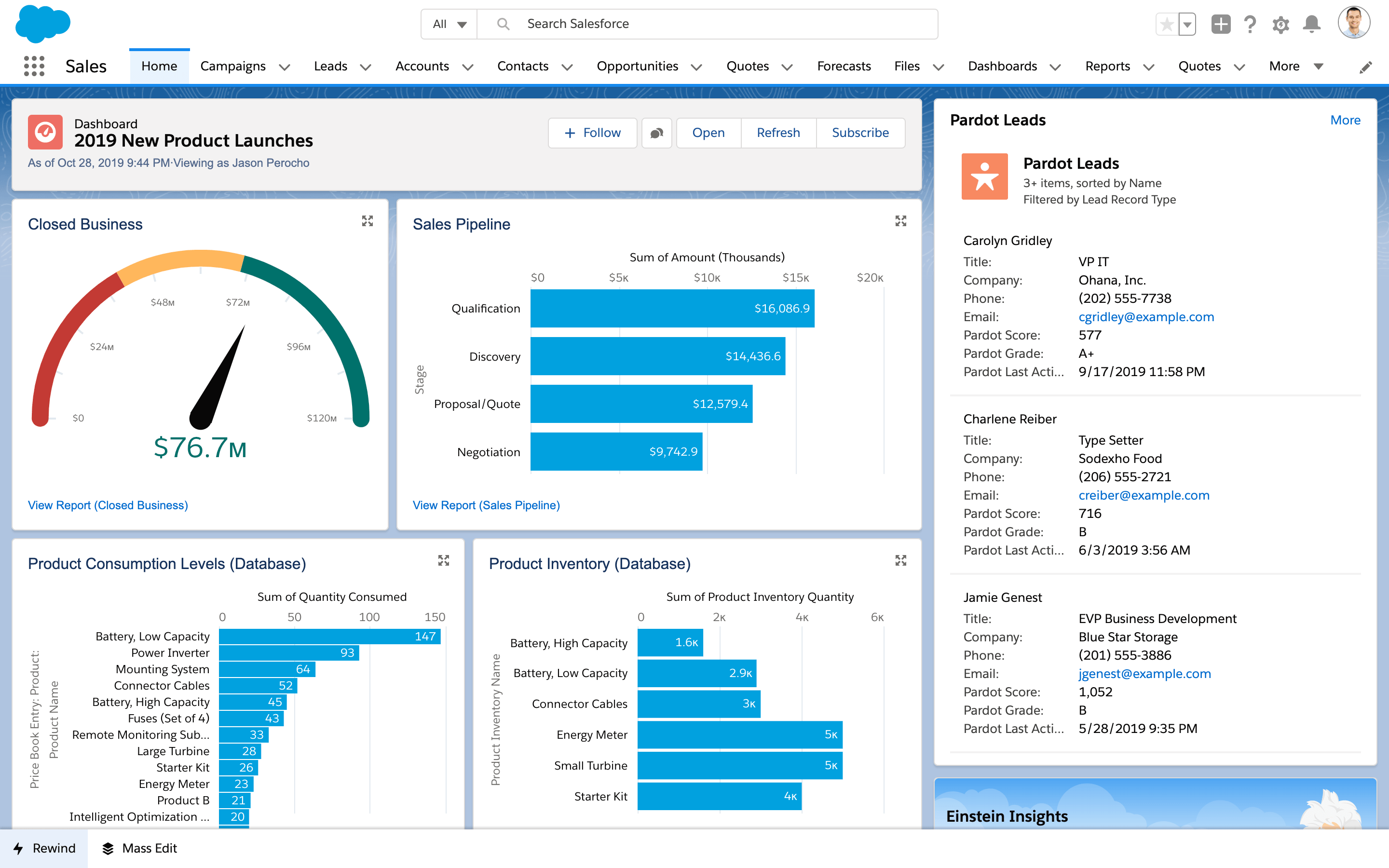Click View Report for Sales Pipeline

[486, 504]
